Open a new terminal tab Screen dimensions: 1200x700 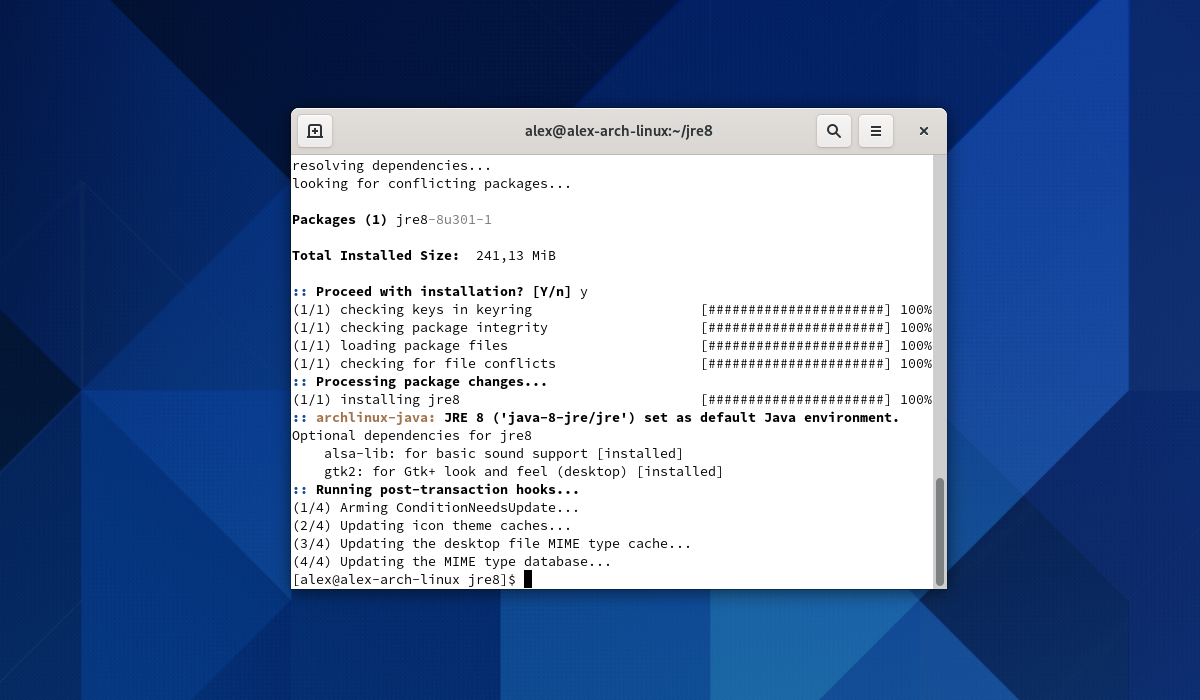315,131
